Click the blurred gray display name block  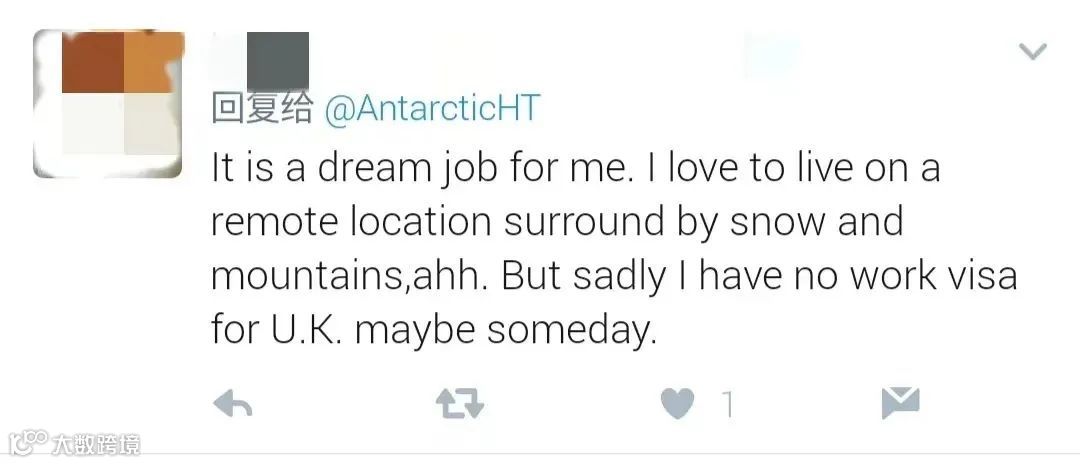click(x=278, y=61)
